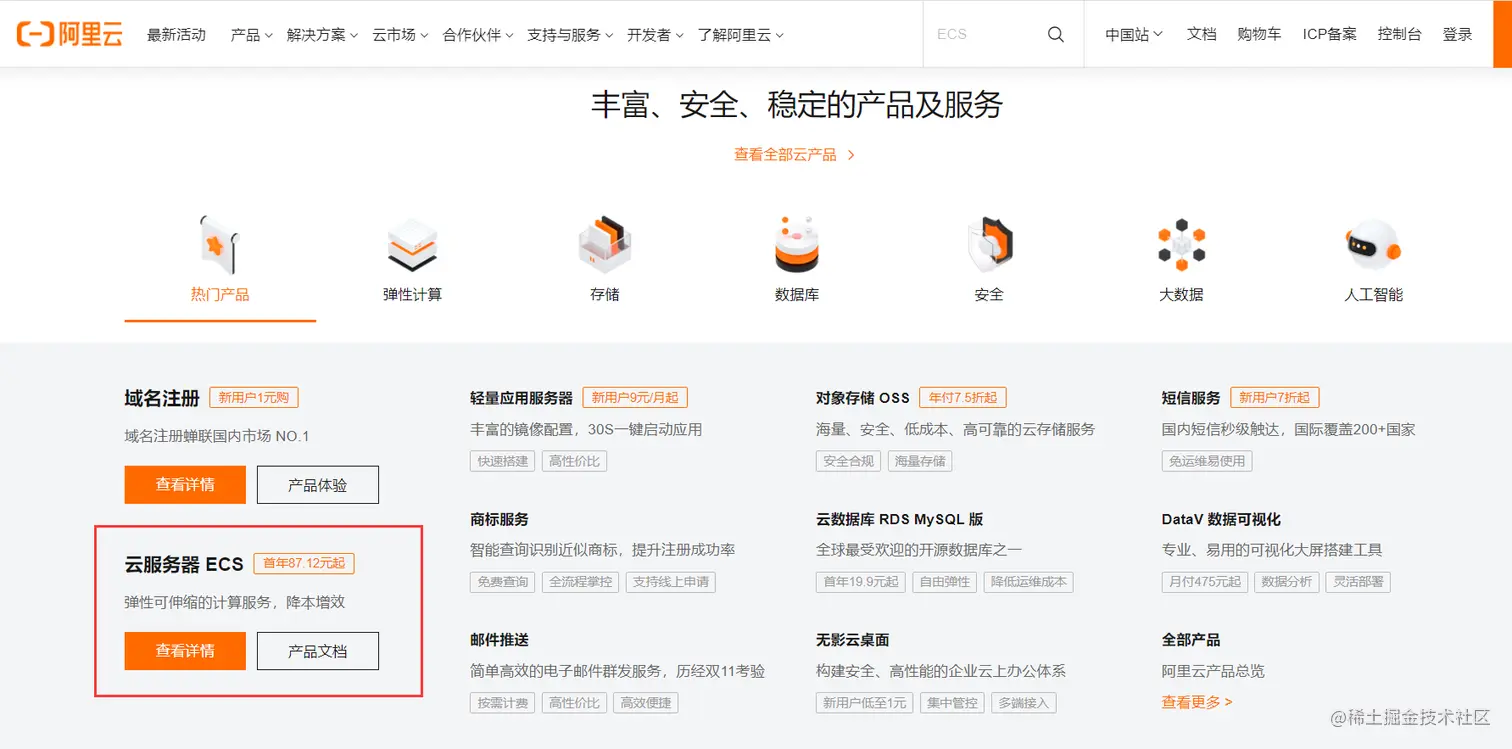Click the 产品体验 button

click(x=318, y=485)
